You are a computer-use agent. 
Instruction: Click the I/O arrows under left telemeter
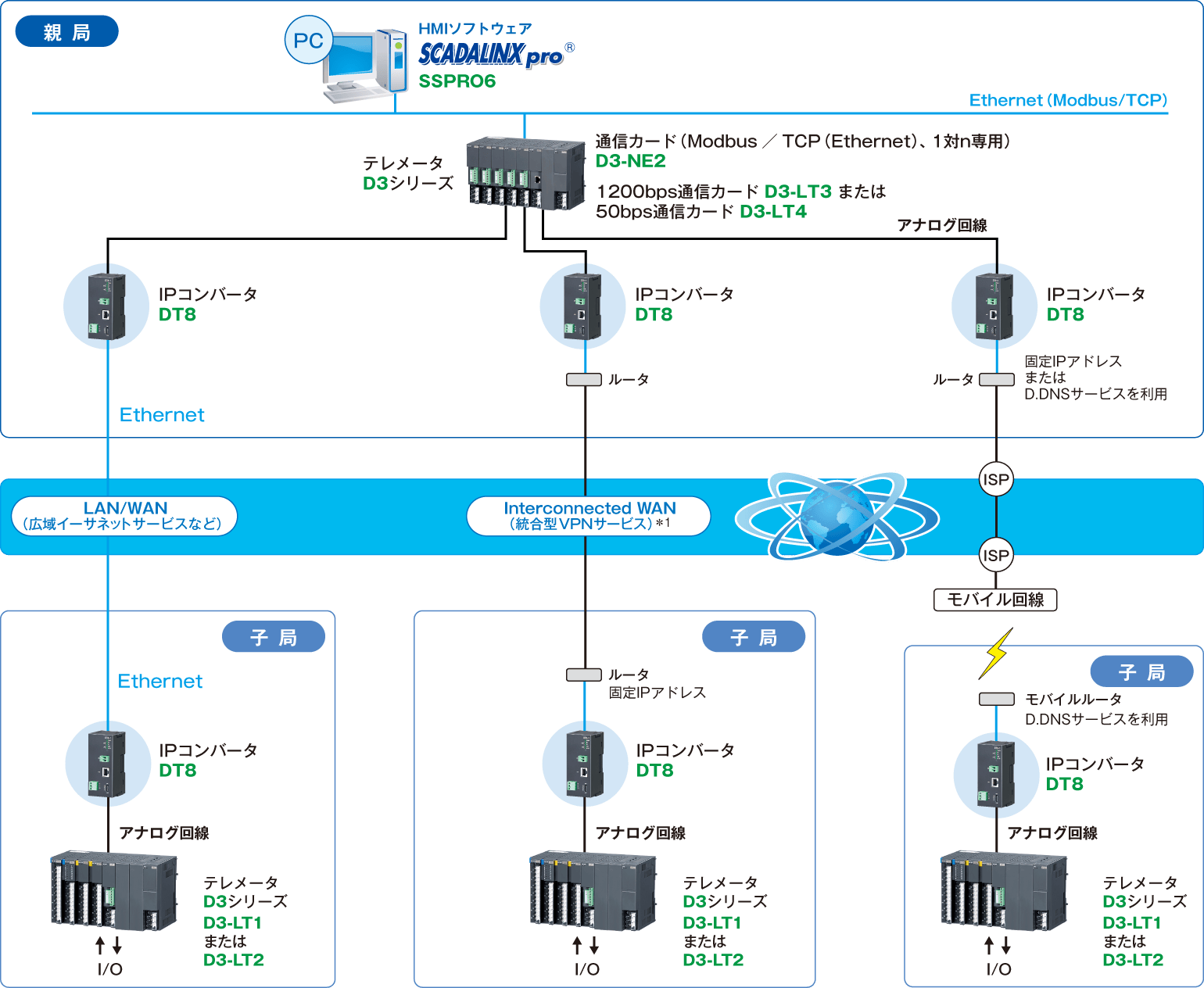tap(109, 946)
